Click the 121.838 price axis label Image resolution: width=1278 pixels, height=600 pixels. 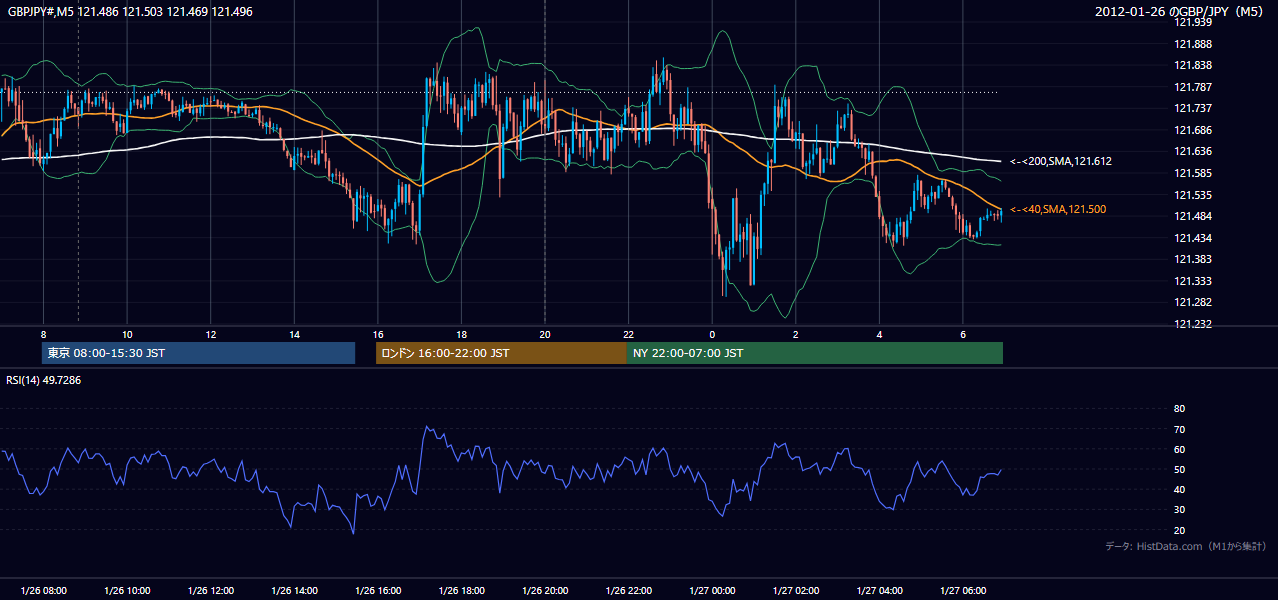tap(1193, 65)
